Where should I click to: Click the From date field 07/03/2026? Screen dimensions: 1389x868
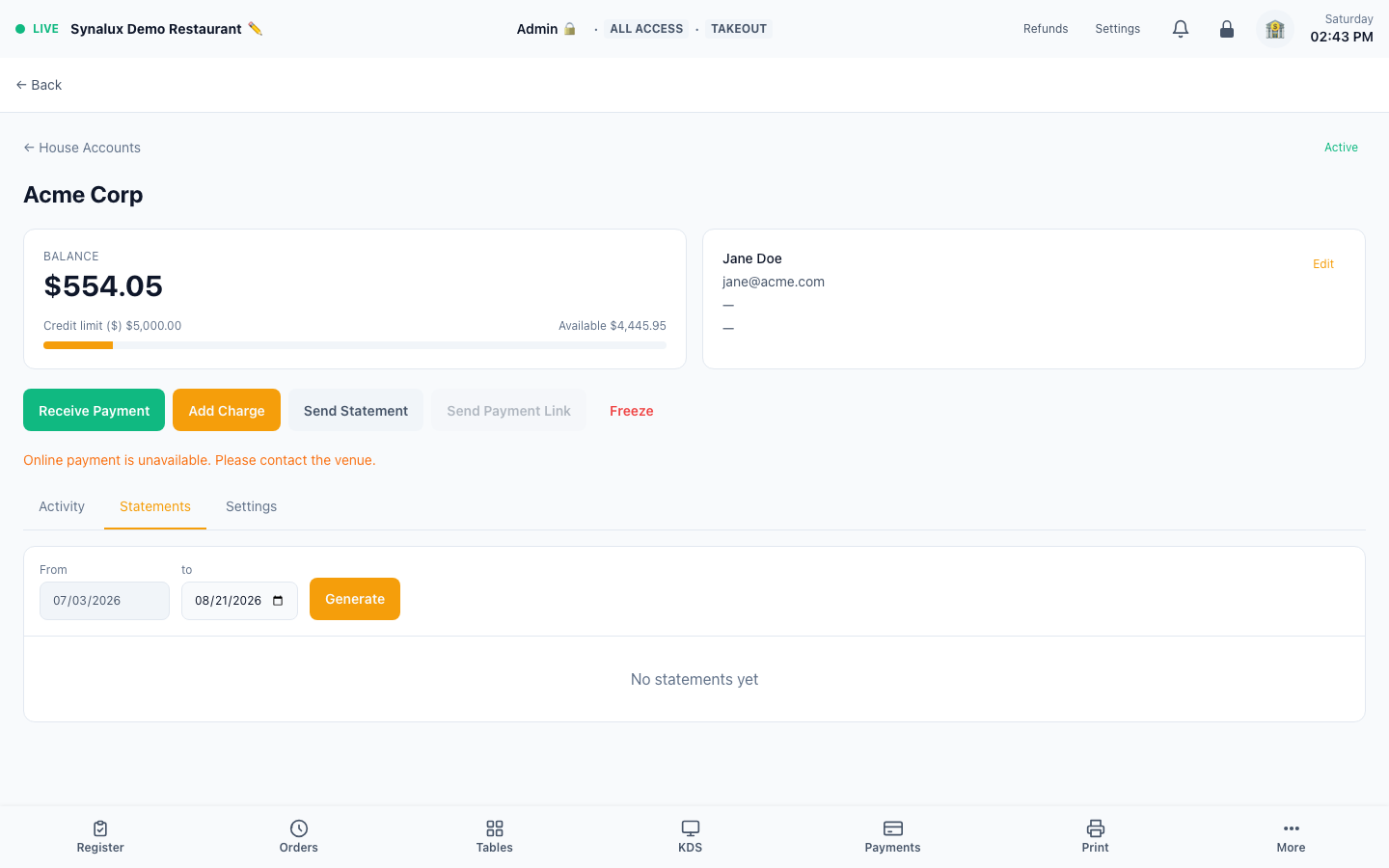pyautogui.click(x=104, y=601)
